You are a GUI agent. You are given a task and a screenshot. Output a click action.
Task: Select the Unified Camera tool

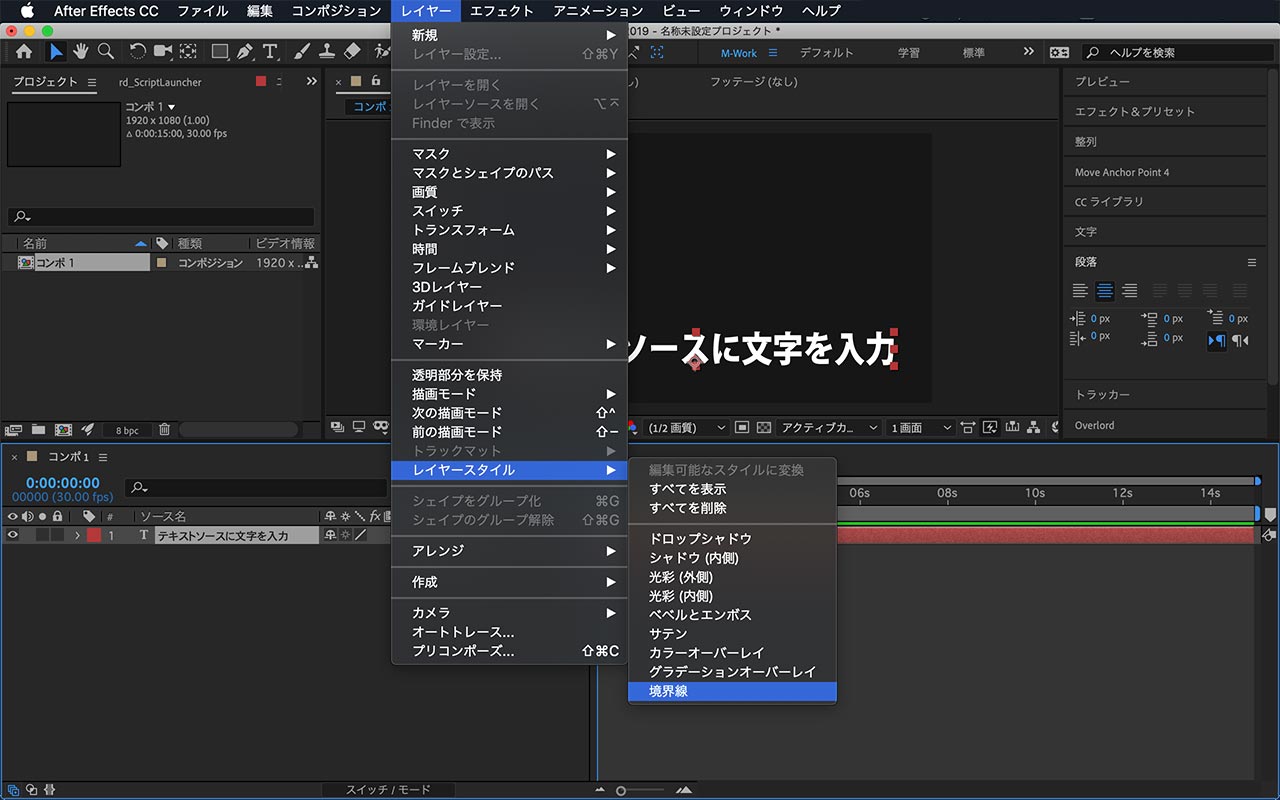point(163,52)
